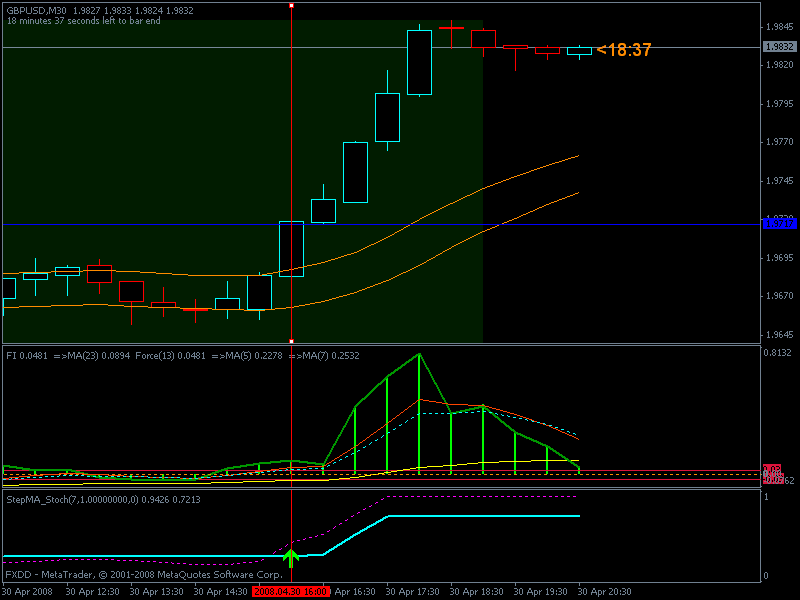The image size is (800, 600).
Task: Click the magenta dashed stochastic line
Action: click(x=482, y=496)
